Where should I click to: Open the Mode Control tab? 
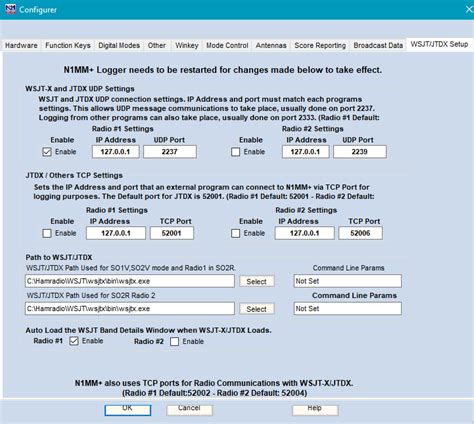(227, 45)
